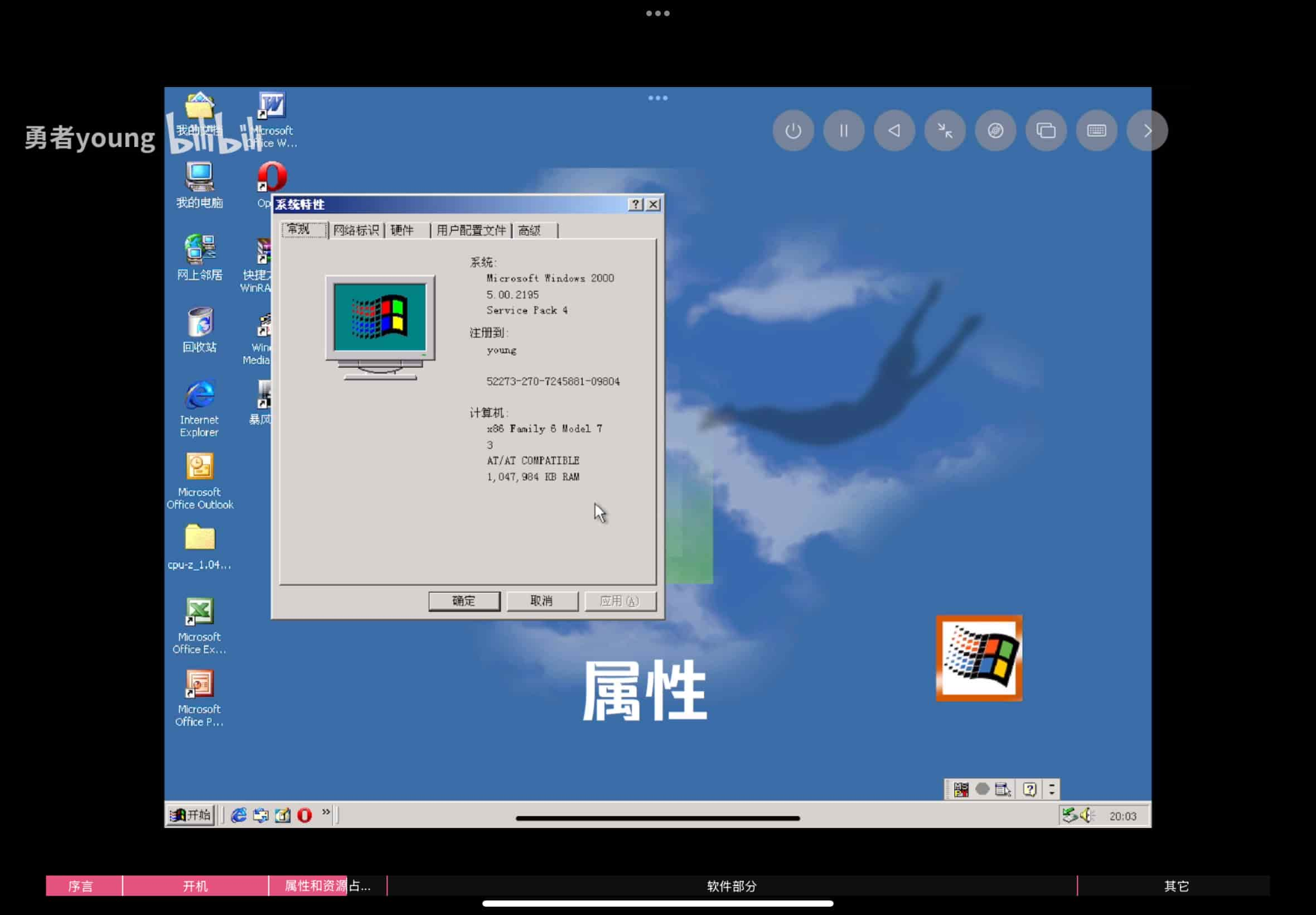This screenshot has height=915, width=1316.
Task: Click the "AT/AT COMPATIBLE" text
Action: coord(533,460)
